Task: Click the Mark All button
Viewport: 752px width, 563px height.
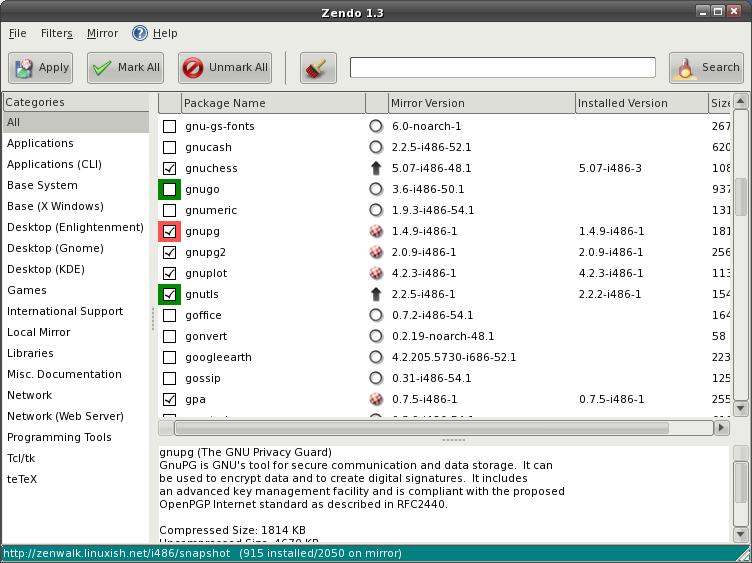Action: click(x=126, y=68)
